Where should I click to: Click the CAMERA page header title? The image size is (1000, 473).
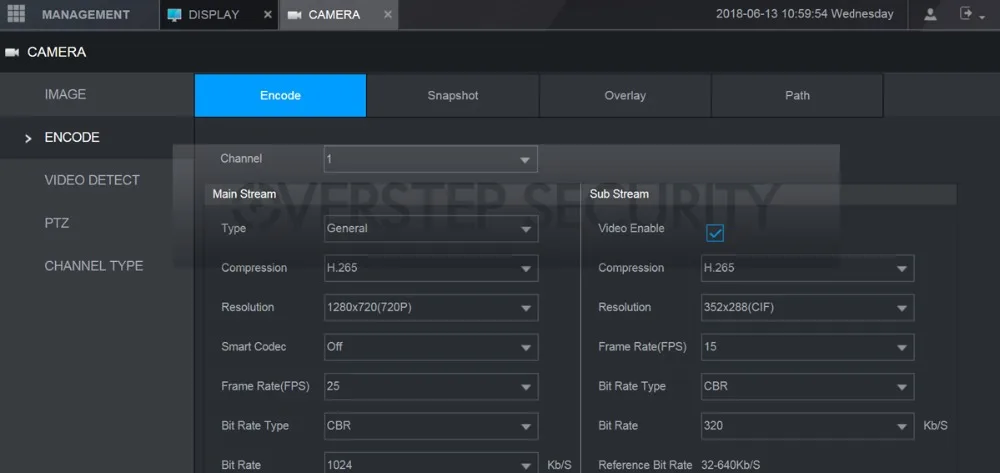pyautogui.click(x=56, y=52)
